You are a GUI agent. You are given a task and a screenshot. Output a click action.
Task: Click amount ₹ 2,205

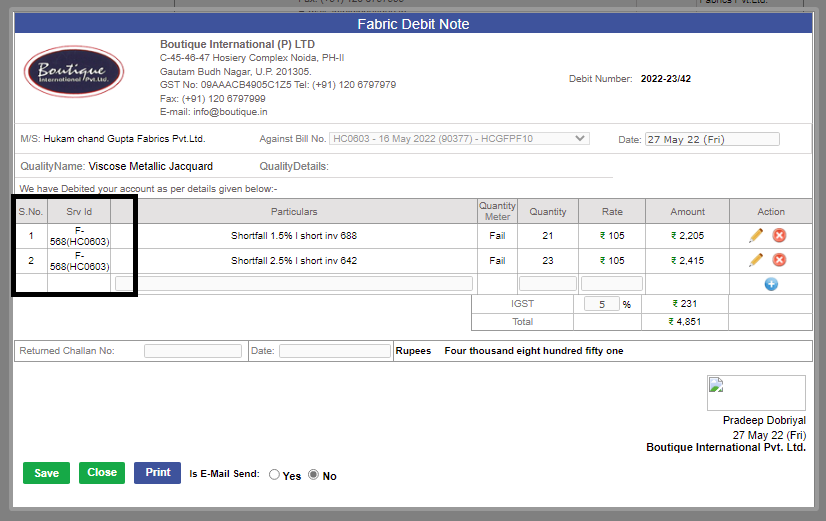(x=687, y=235)
